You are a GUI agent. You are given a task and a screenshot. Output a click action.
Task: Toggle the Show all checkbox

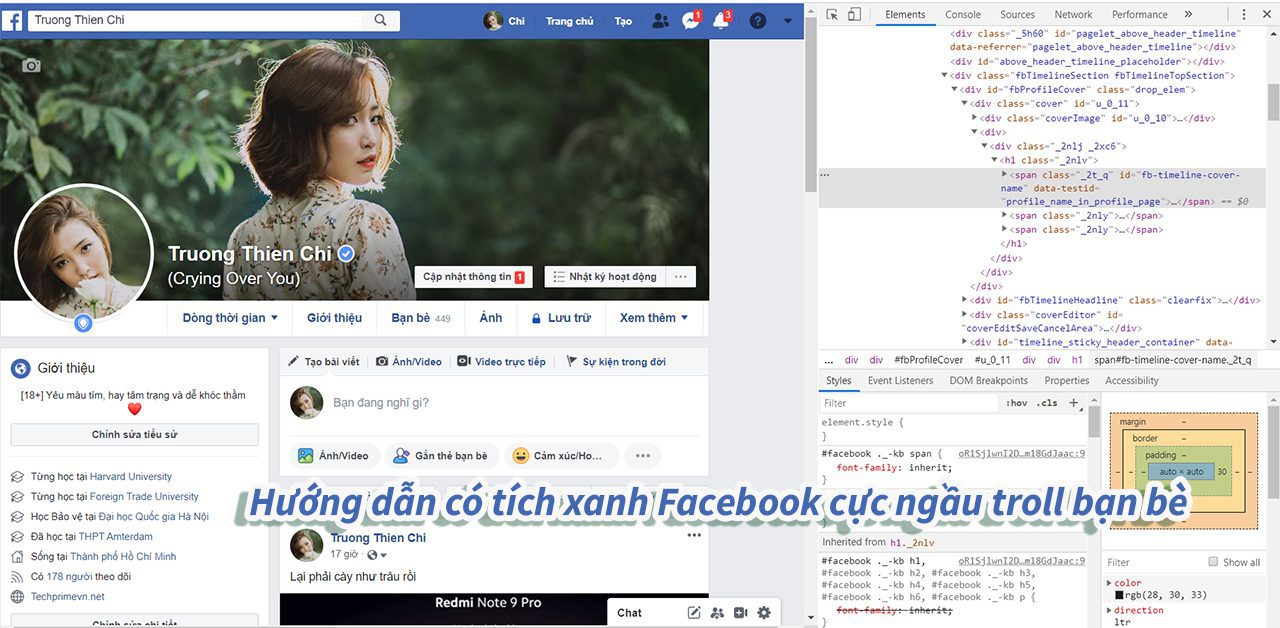pyautogui.click(x=1213, y=561)
